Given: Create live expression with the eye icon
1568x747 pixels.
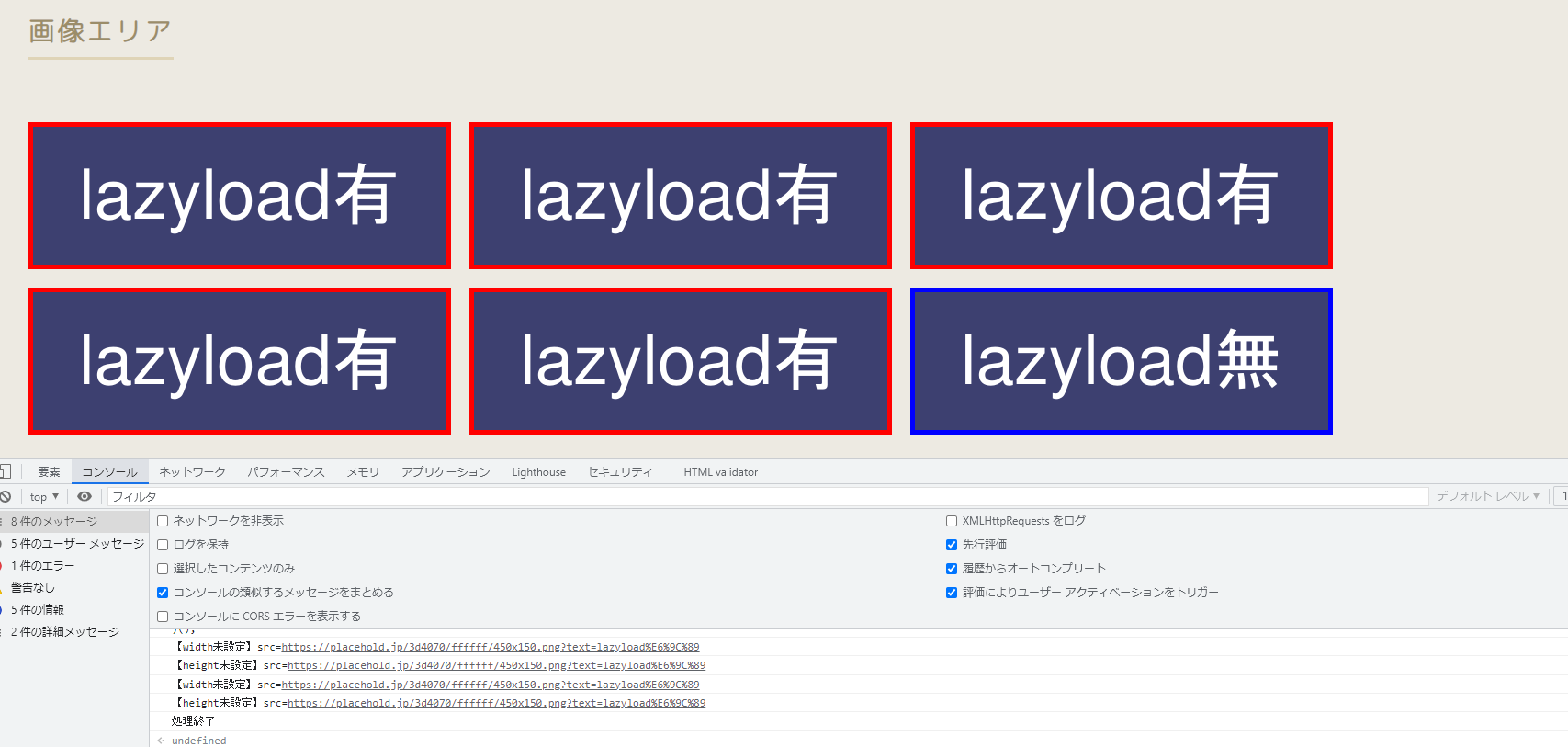Looking at the screenshot, I should [85, 496].
